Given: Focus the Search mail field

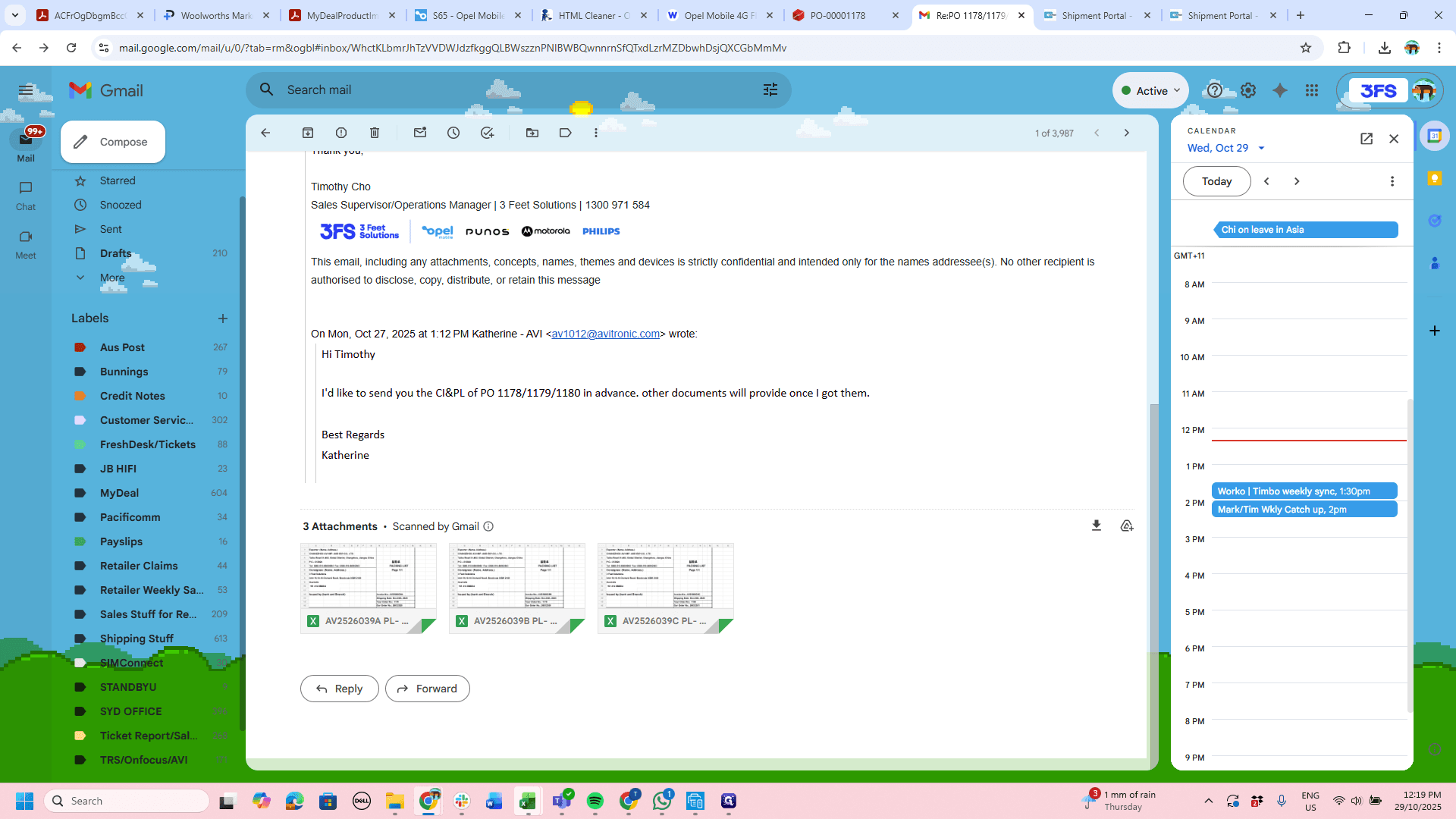Looking at the screenshot, I should pos(519,90).
